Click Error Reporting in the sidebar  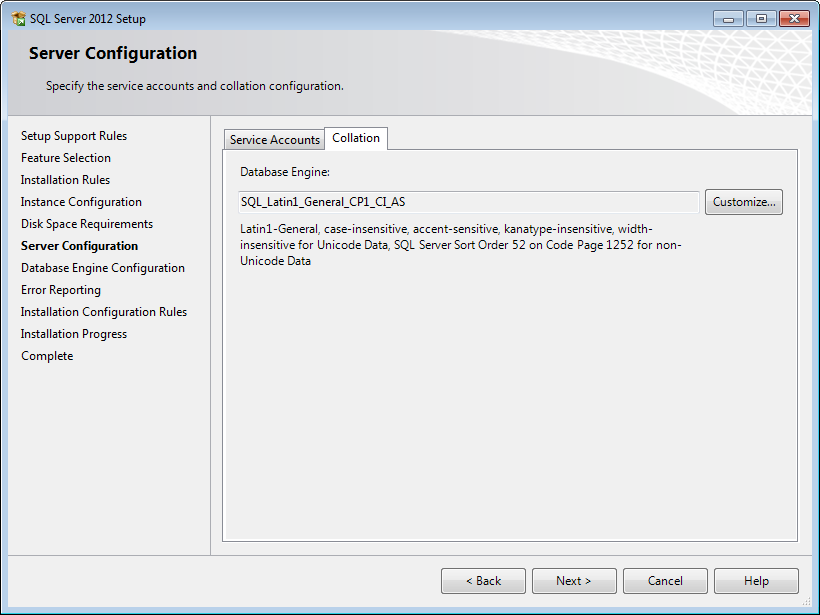tap(61, 290)
